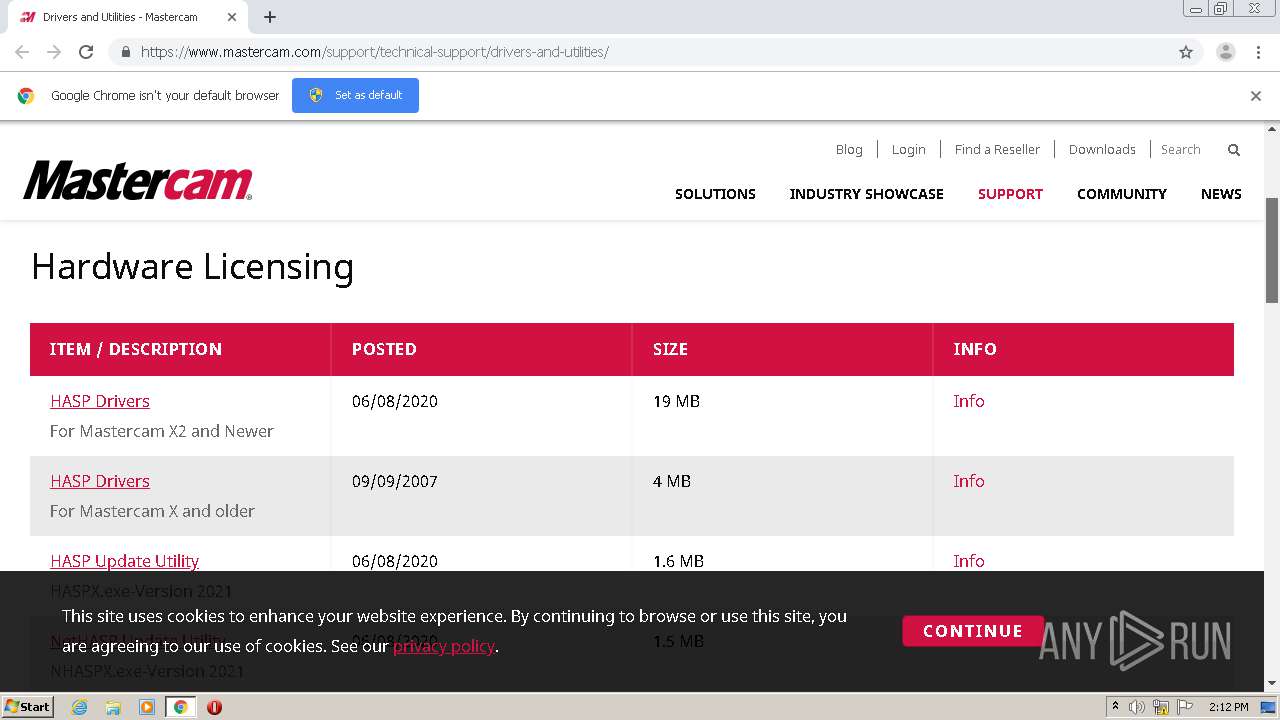This screenshot has height=720, width=1280.
Task: Open the privacy policy link
Action: 444,646
